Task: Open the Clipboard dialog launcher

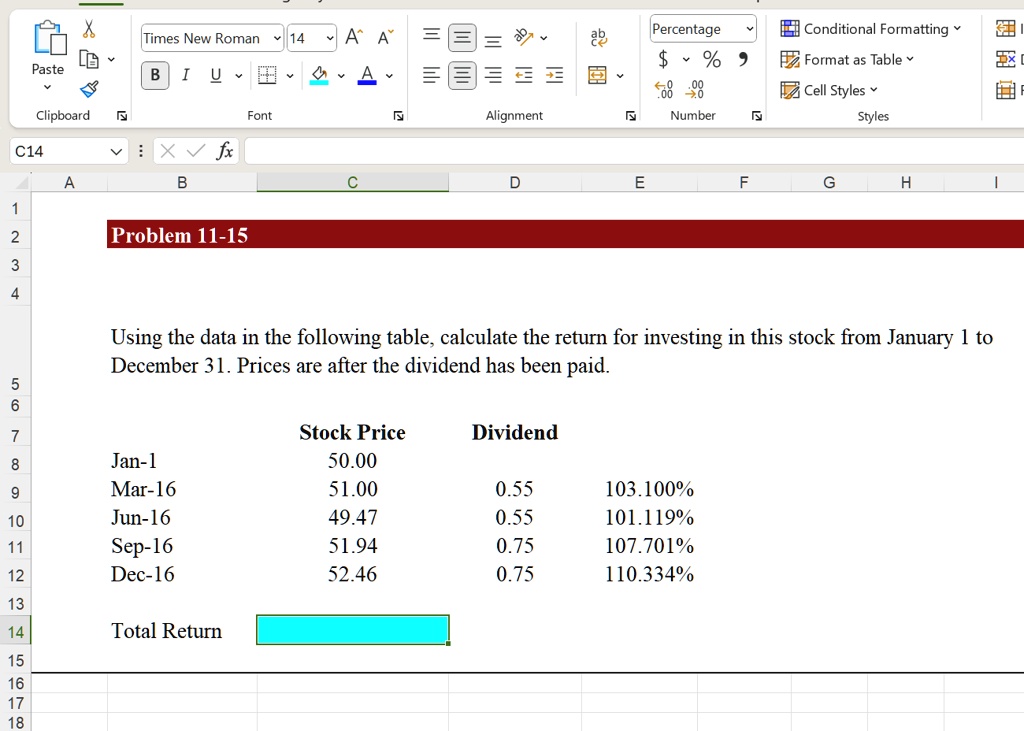Action: point(121,116)
